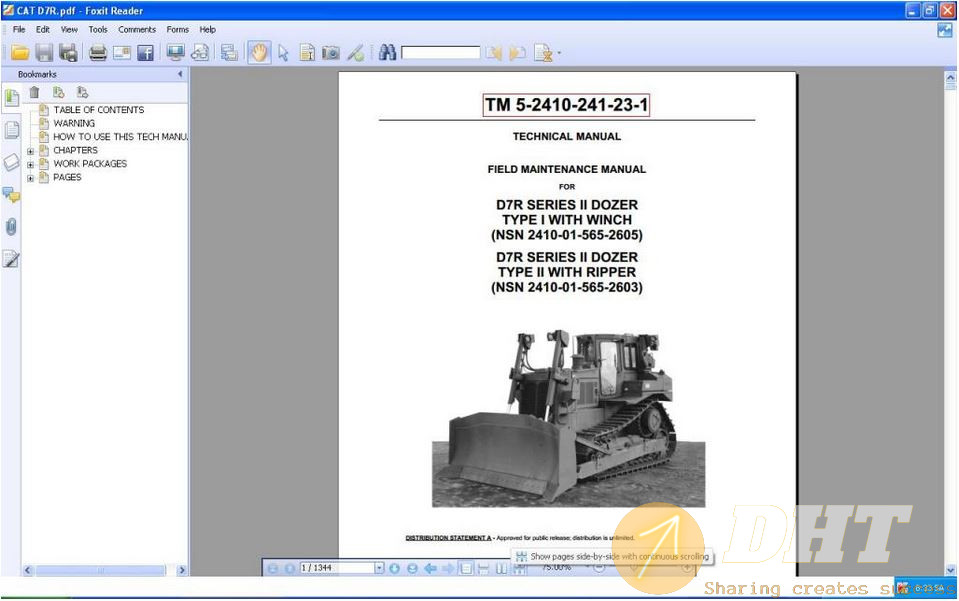Click the glasses reading-mode toolbar icon

pyautogui.click(x=199, y=53)
